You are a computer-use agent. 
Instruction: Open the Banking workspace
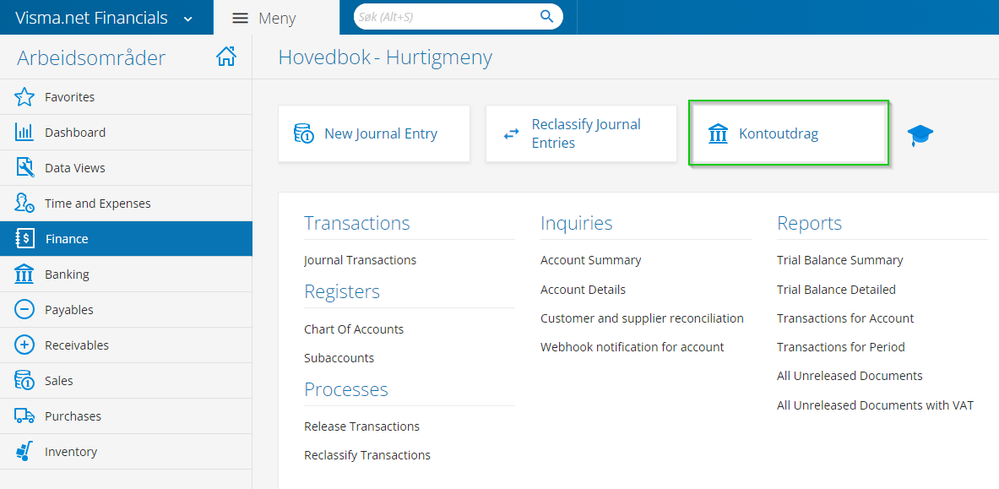126,274
